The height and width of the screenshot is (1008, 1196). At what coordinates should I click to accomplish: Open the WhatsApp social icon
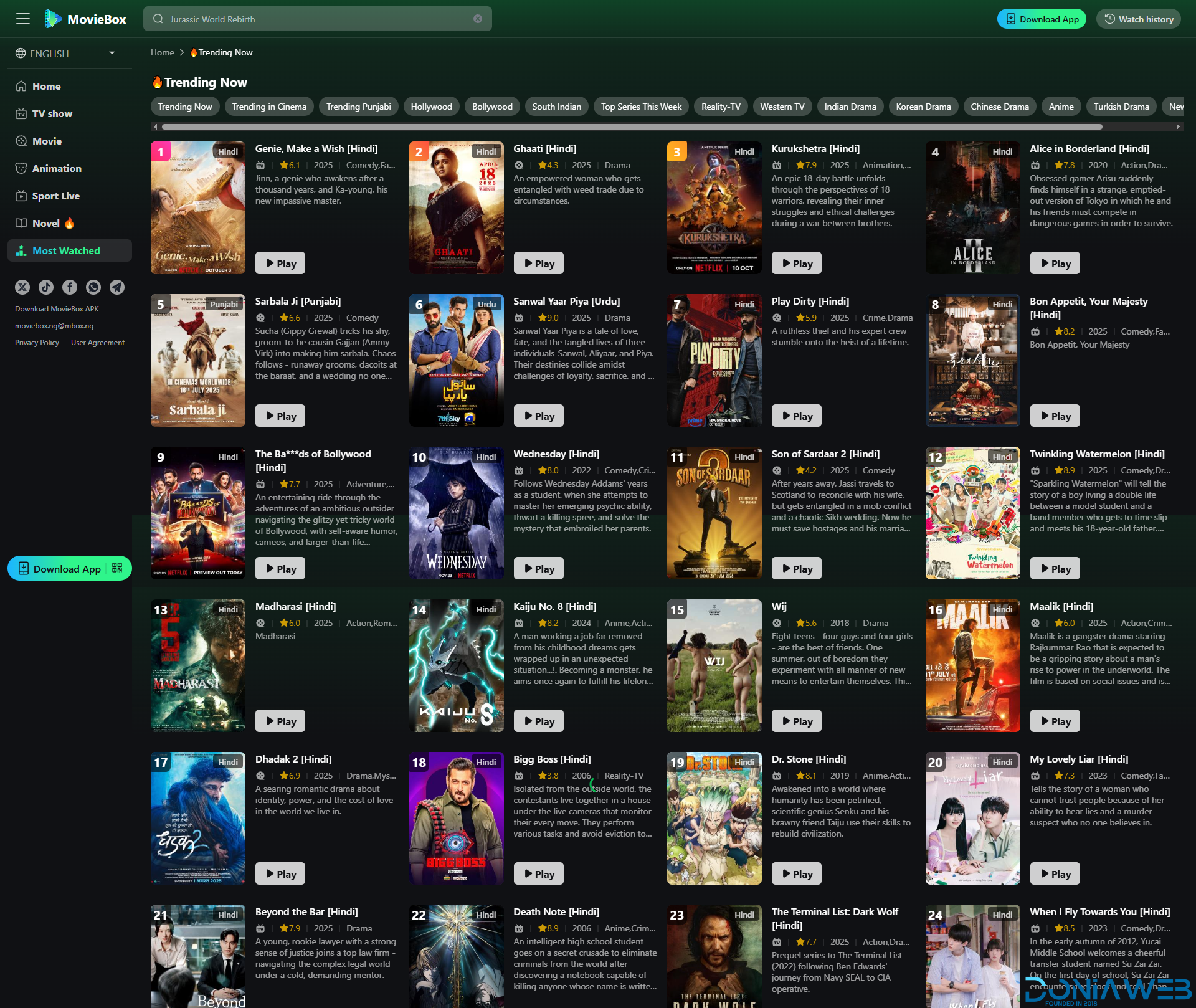[x=93, y=287]
